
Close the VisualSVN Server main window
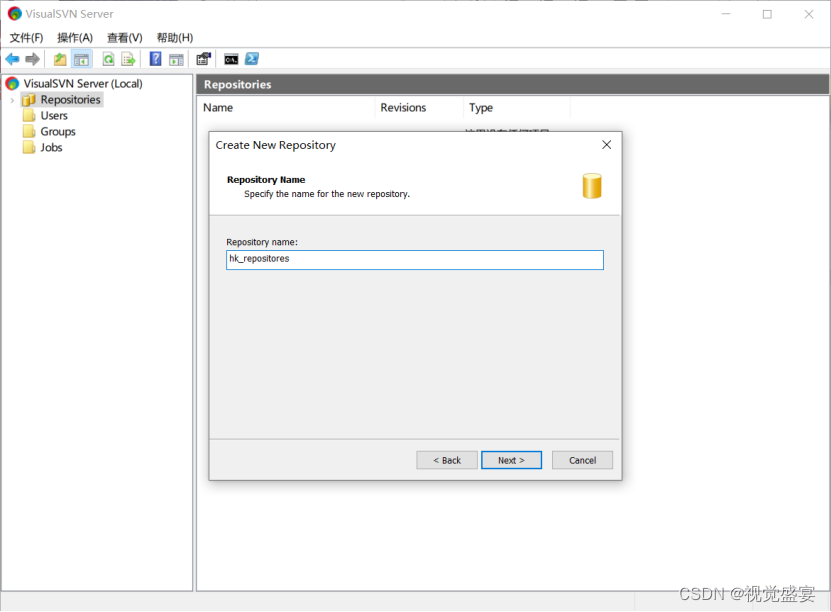click(x=809, y=14)
